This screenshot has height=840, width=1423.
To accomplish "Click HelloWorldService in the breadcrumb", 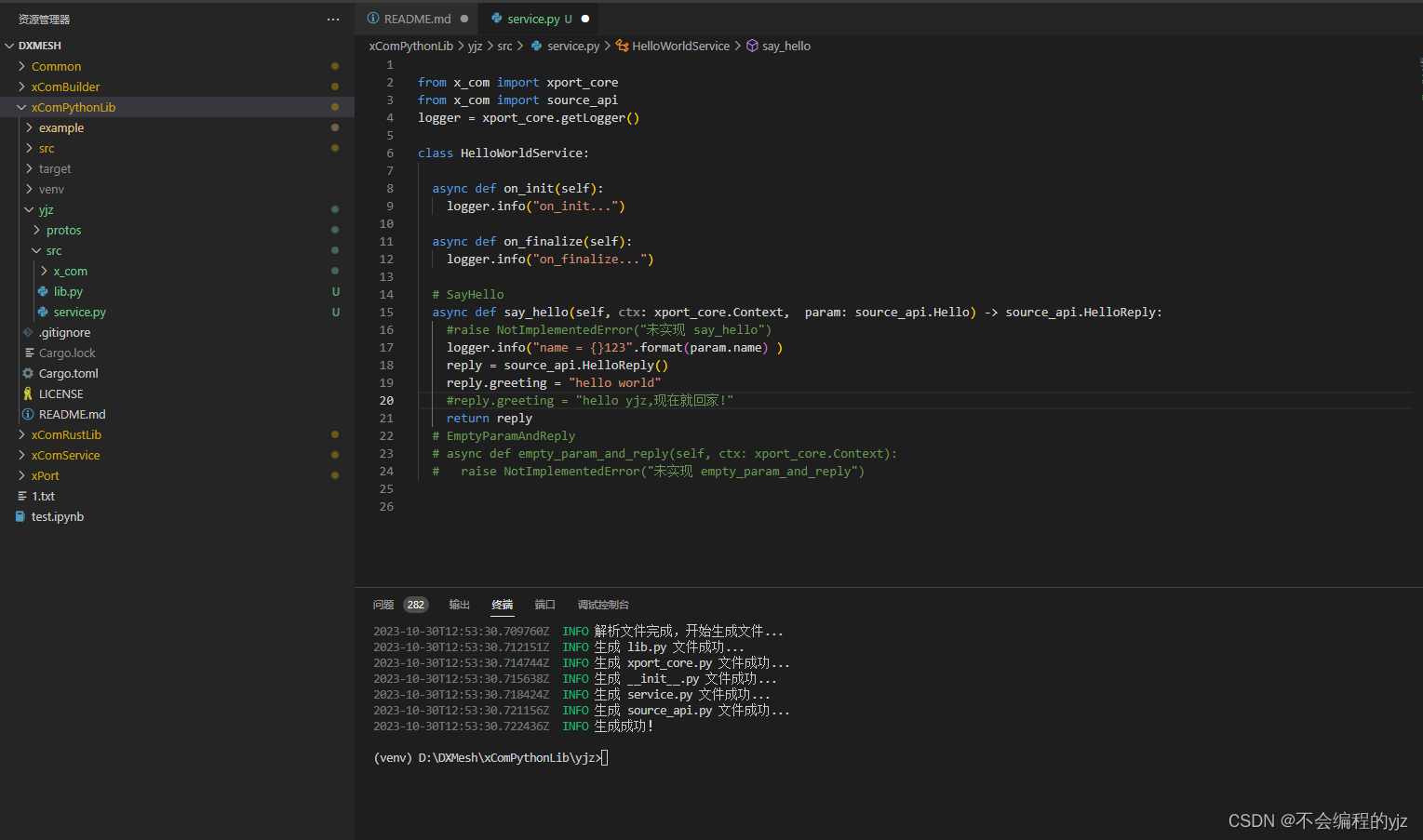I will [x=681, y=46].
